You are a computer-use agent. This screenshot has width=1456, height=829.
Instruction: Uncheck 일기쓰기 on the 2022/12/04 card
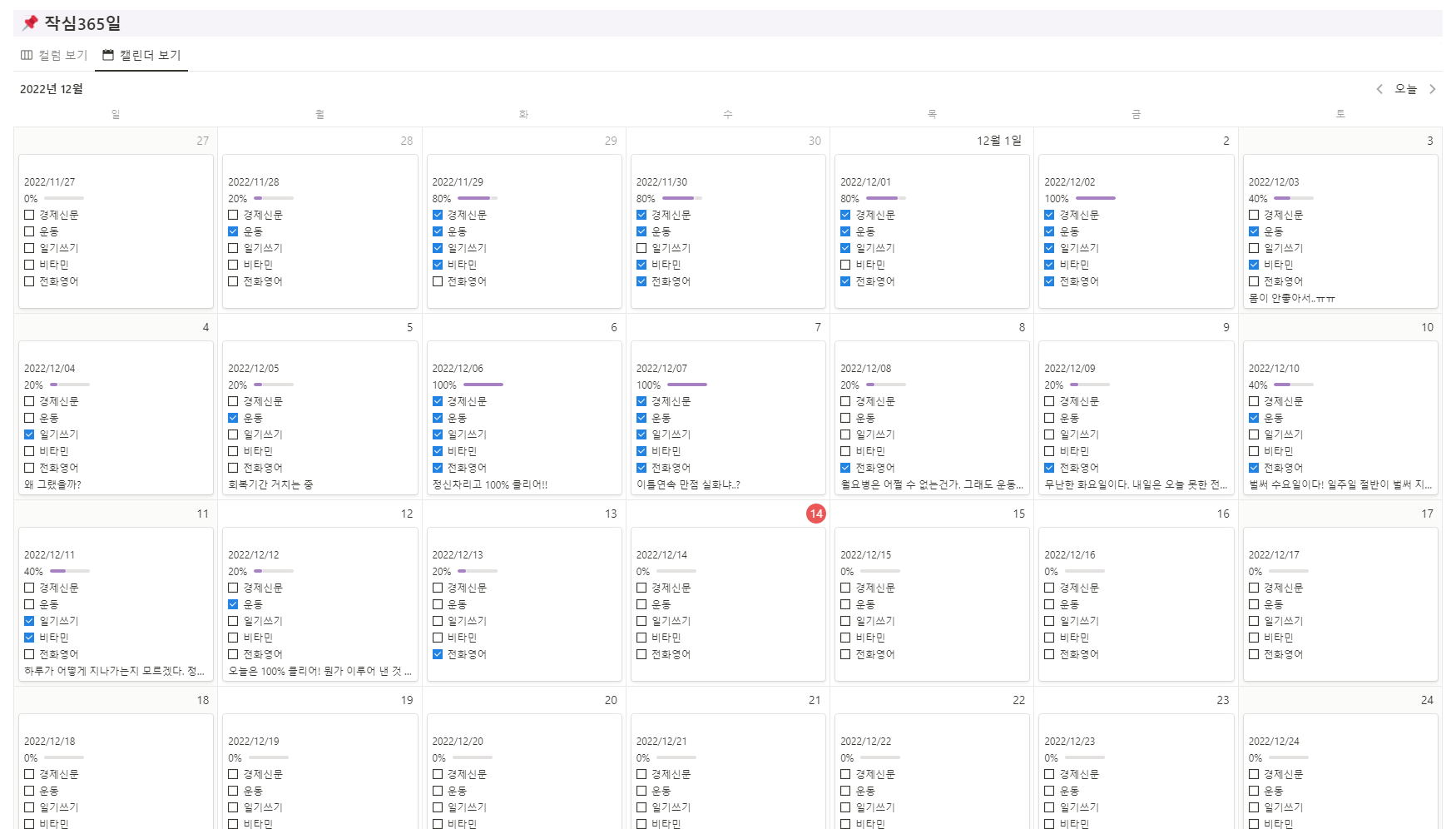(29, 434)
